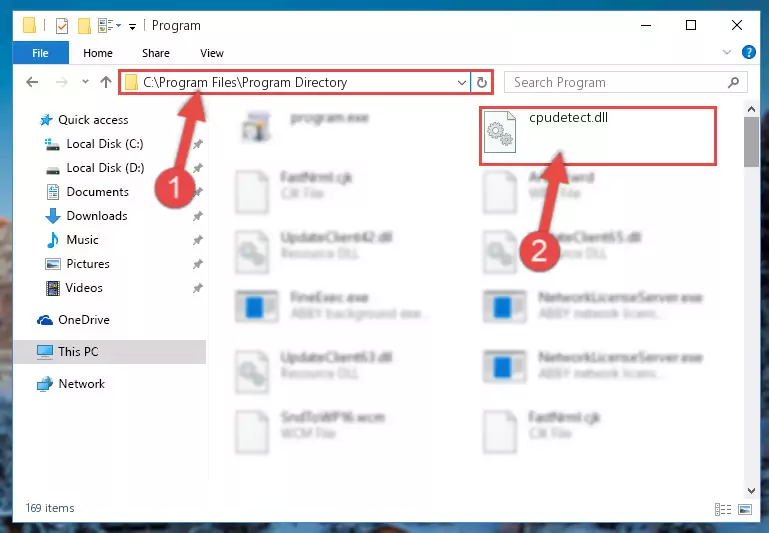This screenshot has height=533, width=769.
Task: Select This PC in the navigation pane
Action: point(109,352)
